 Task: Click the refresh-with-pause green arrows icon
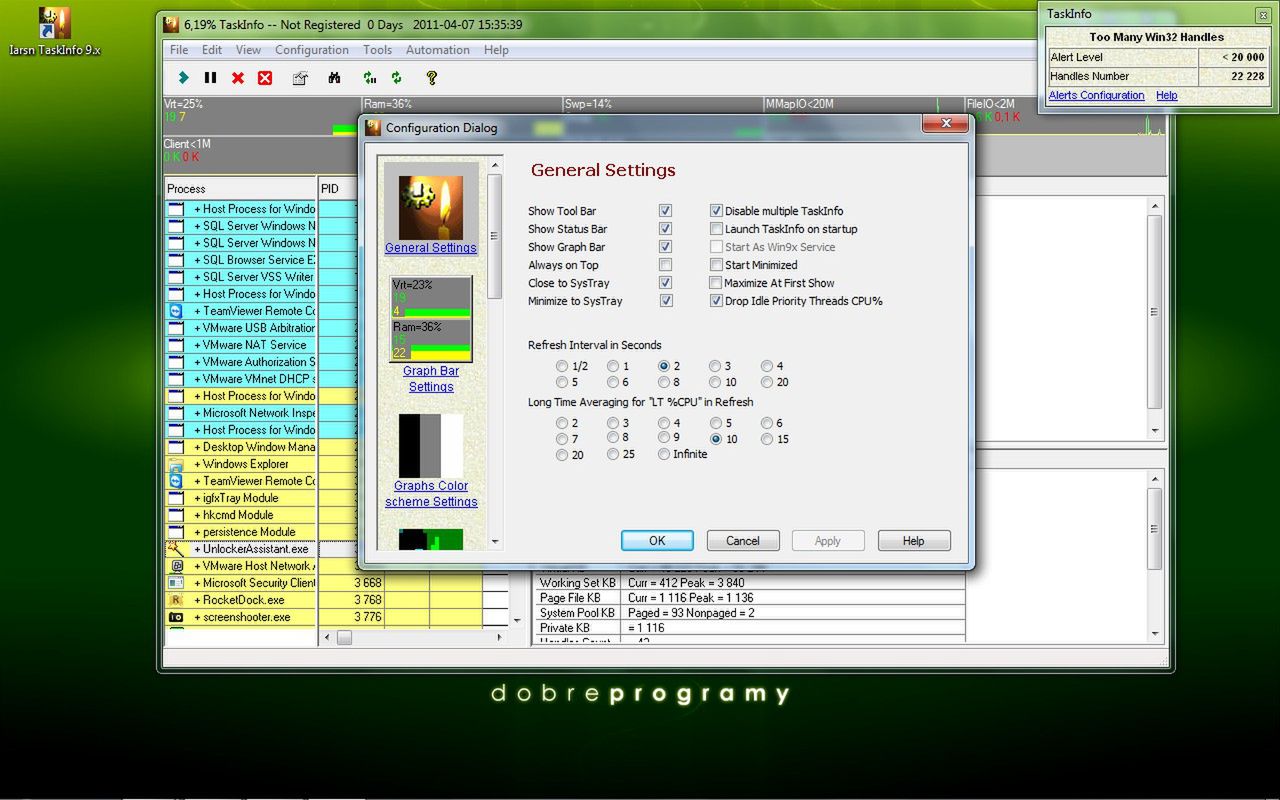click(x=370, y=78)
